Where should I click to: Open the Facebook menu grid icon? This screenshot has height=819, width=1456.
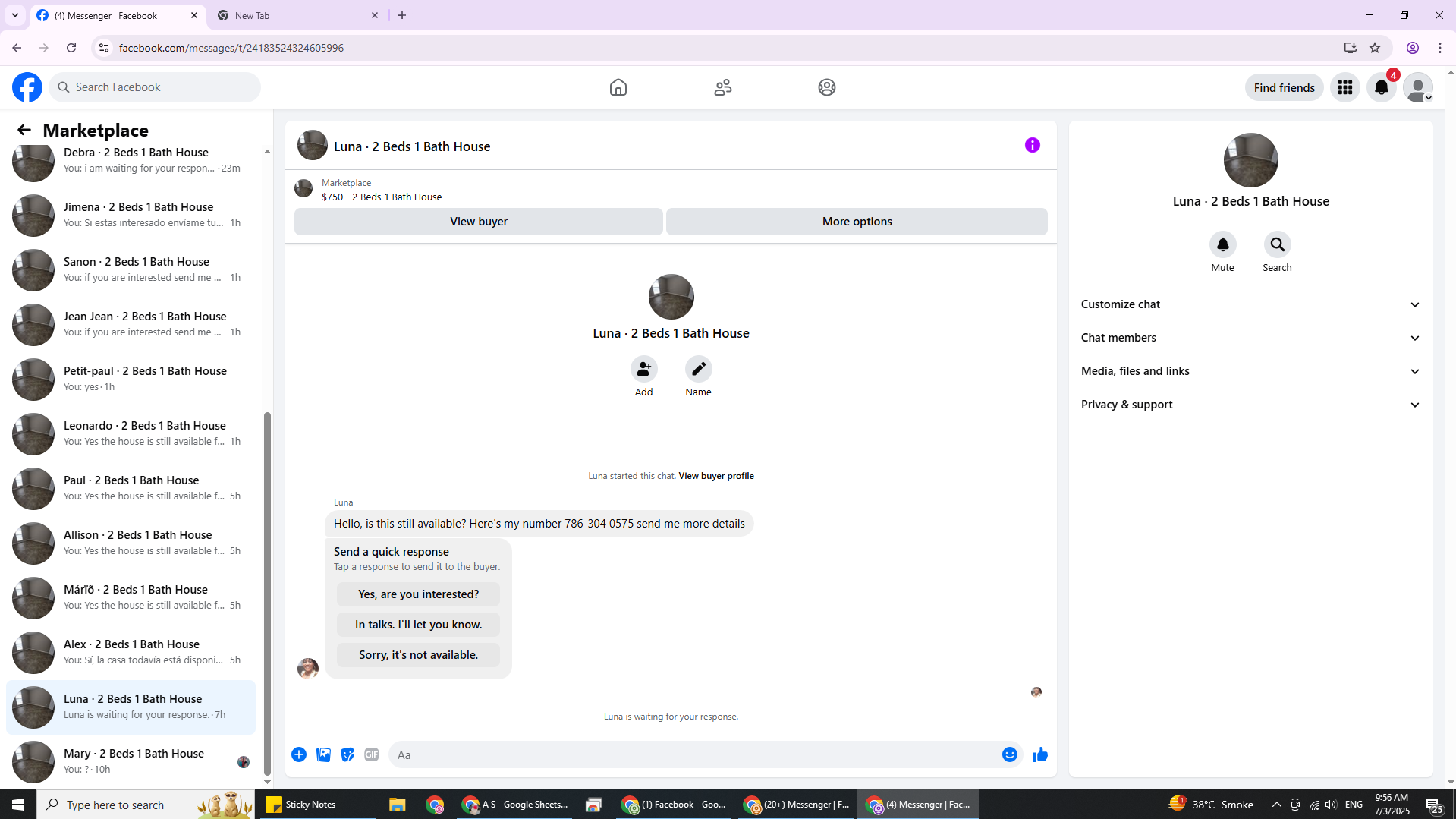coord(1345,87)
